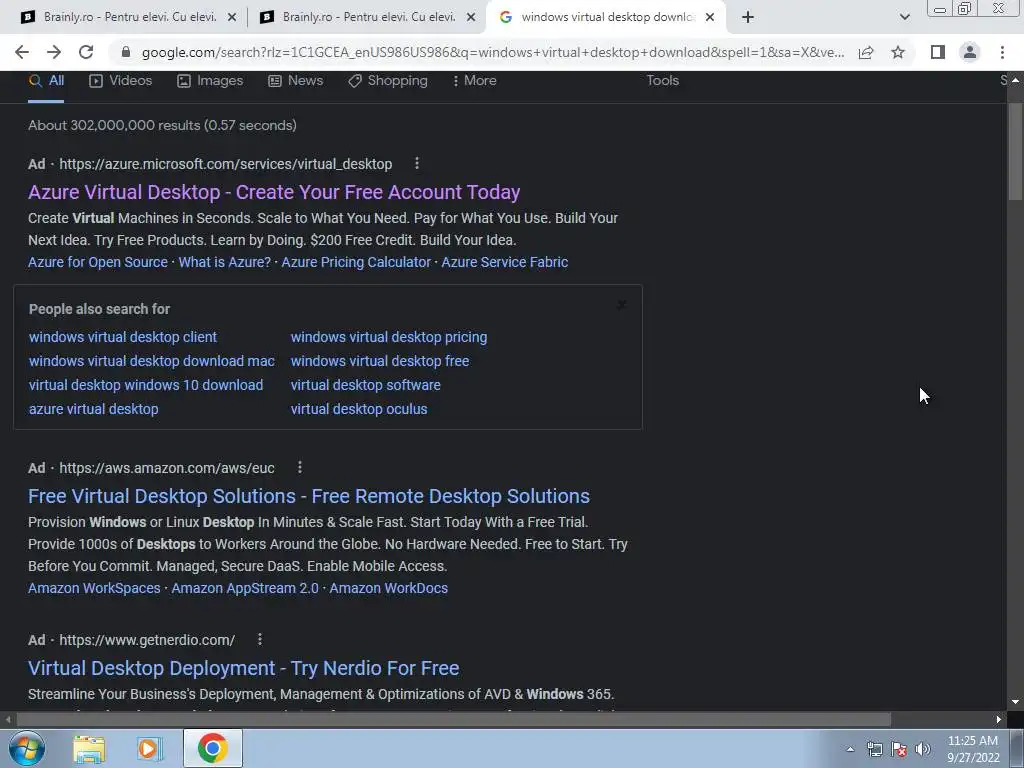1024x768 pixels.
Task: Open options for the getnerdio.com ad
Action: (260, 639)
